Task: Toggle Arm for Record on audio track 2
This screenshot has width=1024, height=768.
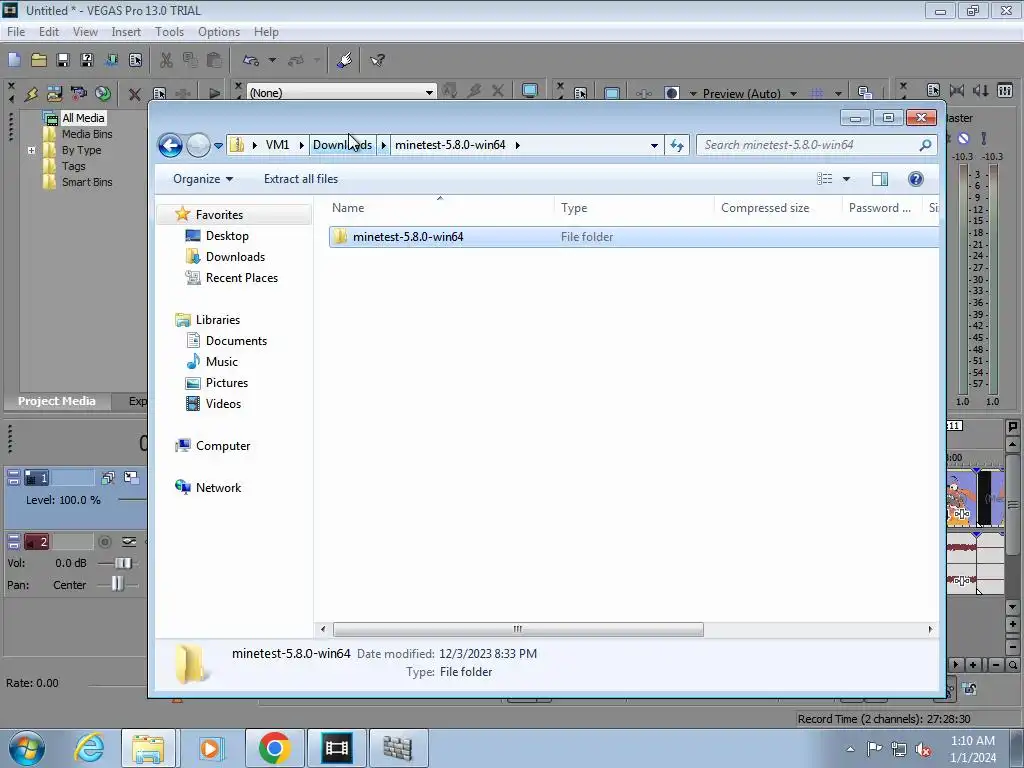Action: point(104,541)
